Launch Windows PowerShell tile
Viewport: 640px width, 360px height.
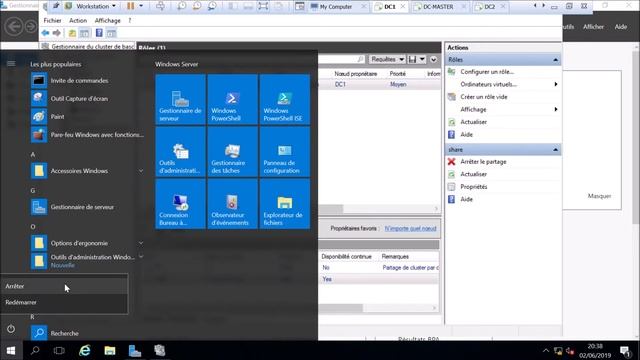point(232,99)
